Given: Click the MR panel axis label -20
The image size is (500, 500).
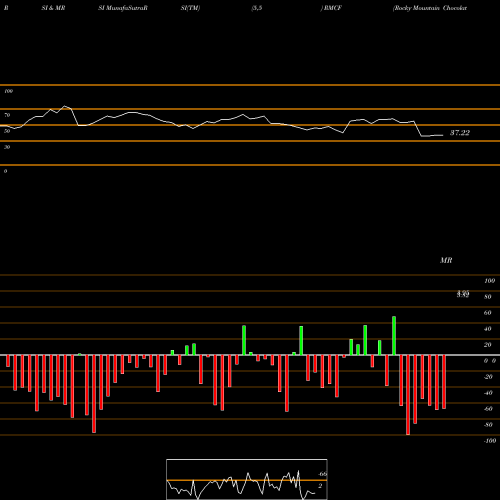Looking at the screenshot, I should click(488, 377).
